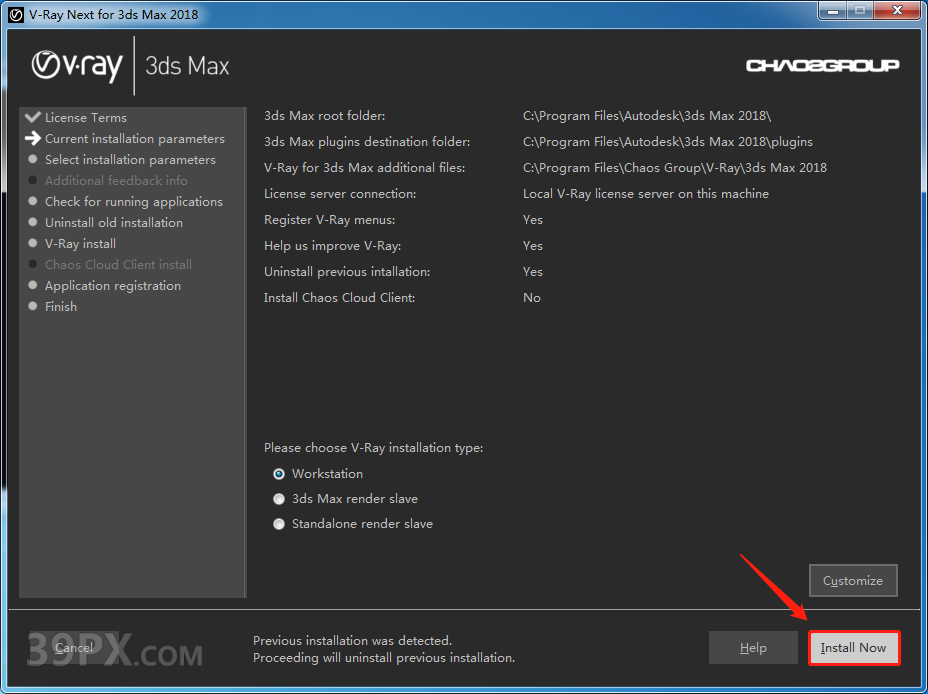928x694 pixels.
Task: Click 'Please choose V-Ray installation type:' text
Action: tap(373, 448)
